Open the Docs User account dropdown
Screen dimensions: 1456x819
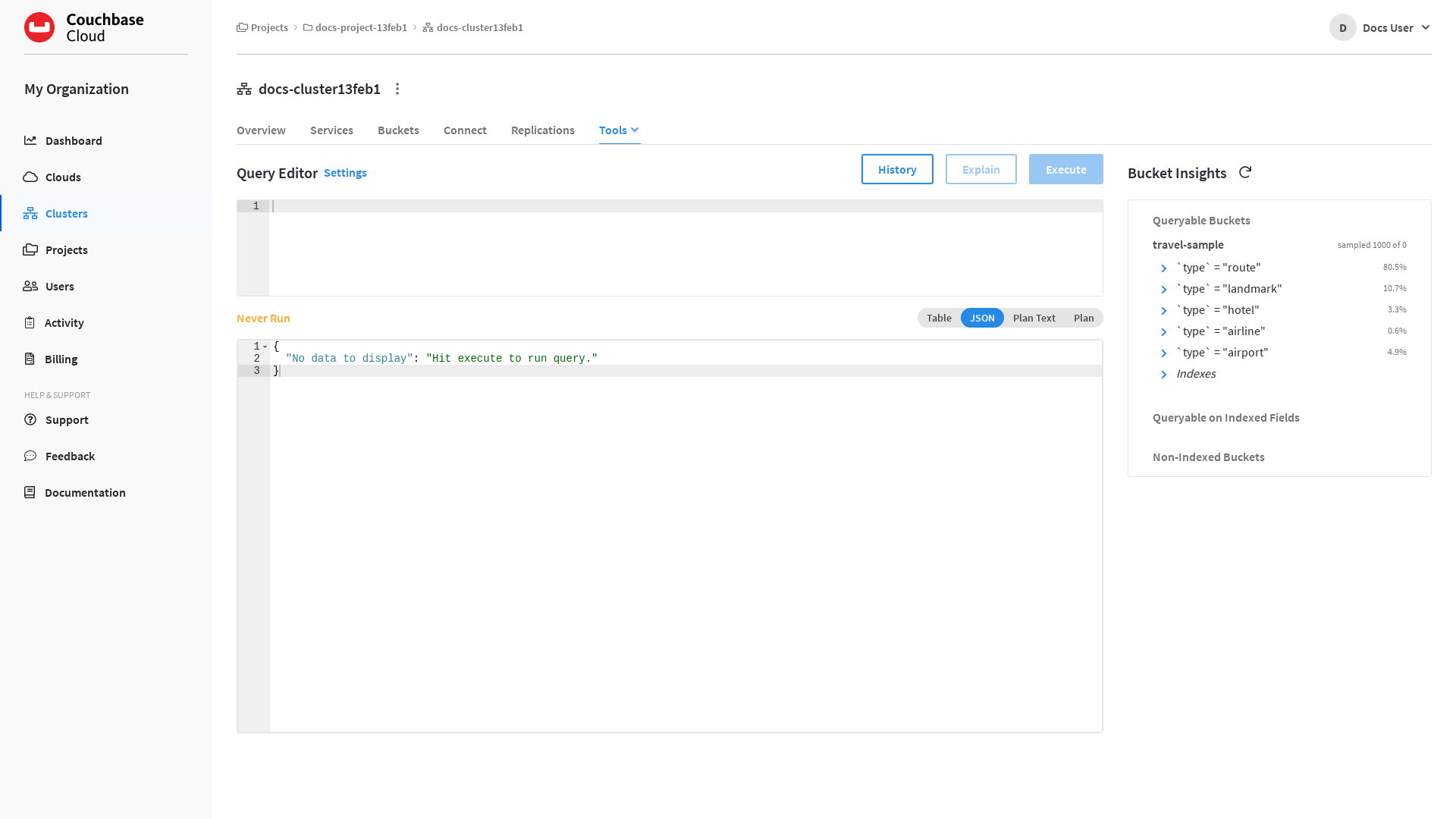point(1380,27)
